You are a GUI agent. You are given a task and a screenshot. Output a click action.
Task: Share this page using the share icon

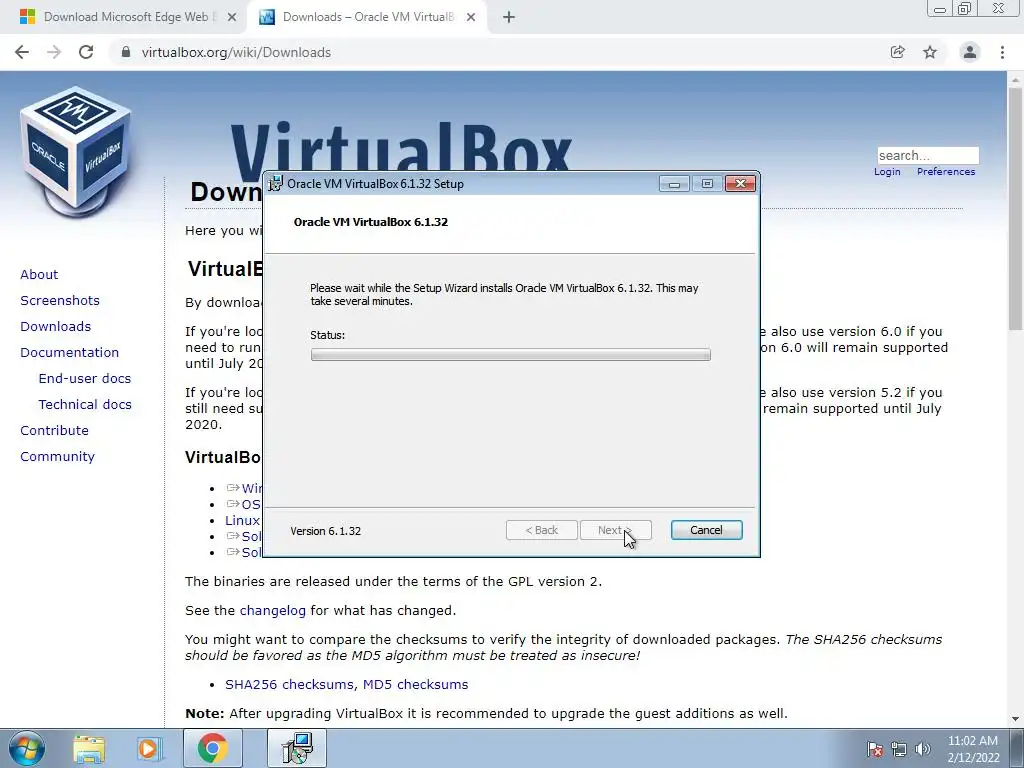click(x=897, y=52)
